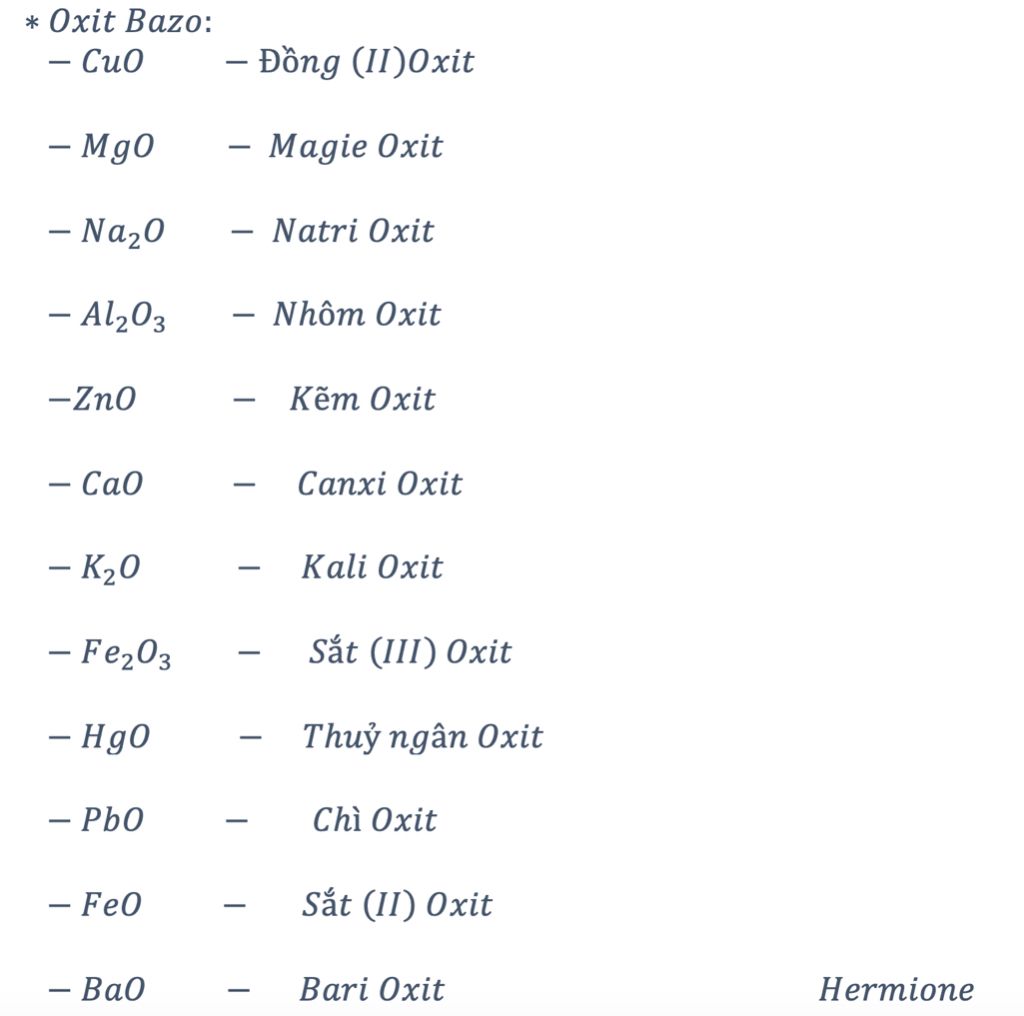Click the Canxi Oxit name
Image resolution: width=1024 pixels, height=1016 pixels.
[x=379, y=484]
